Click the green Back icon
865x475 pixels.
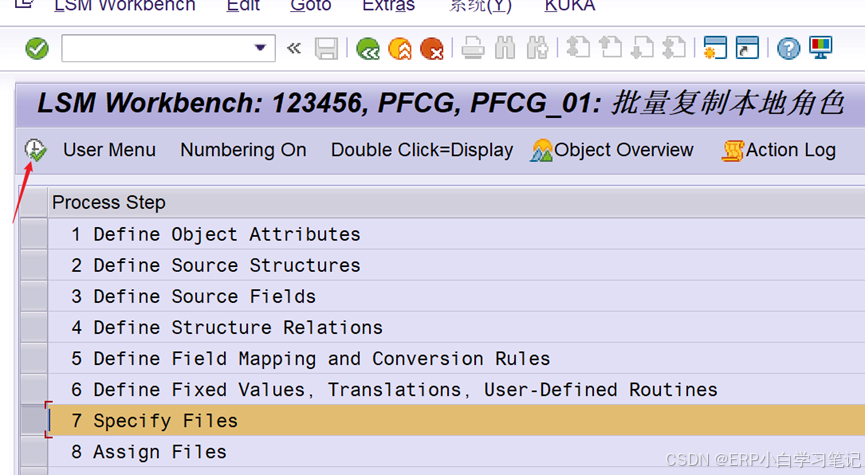point(368,49)
